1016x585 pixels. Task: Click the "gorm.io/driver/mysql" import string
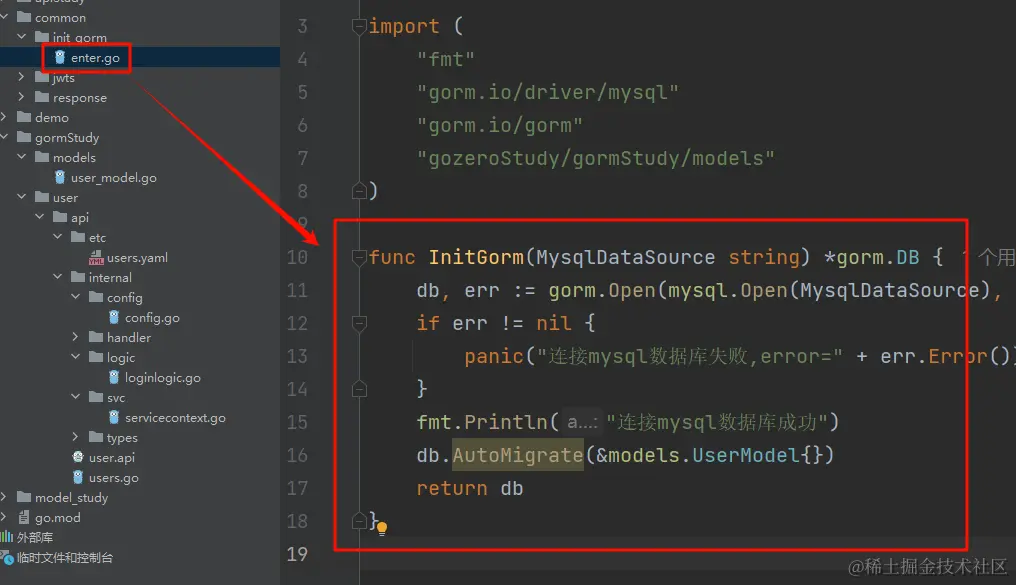pos(548,92)
